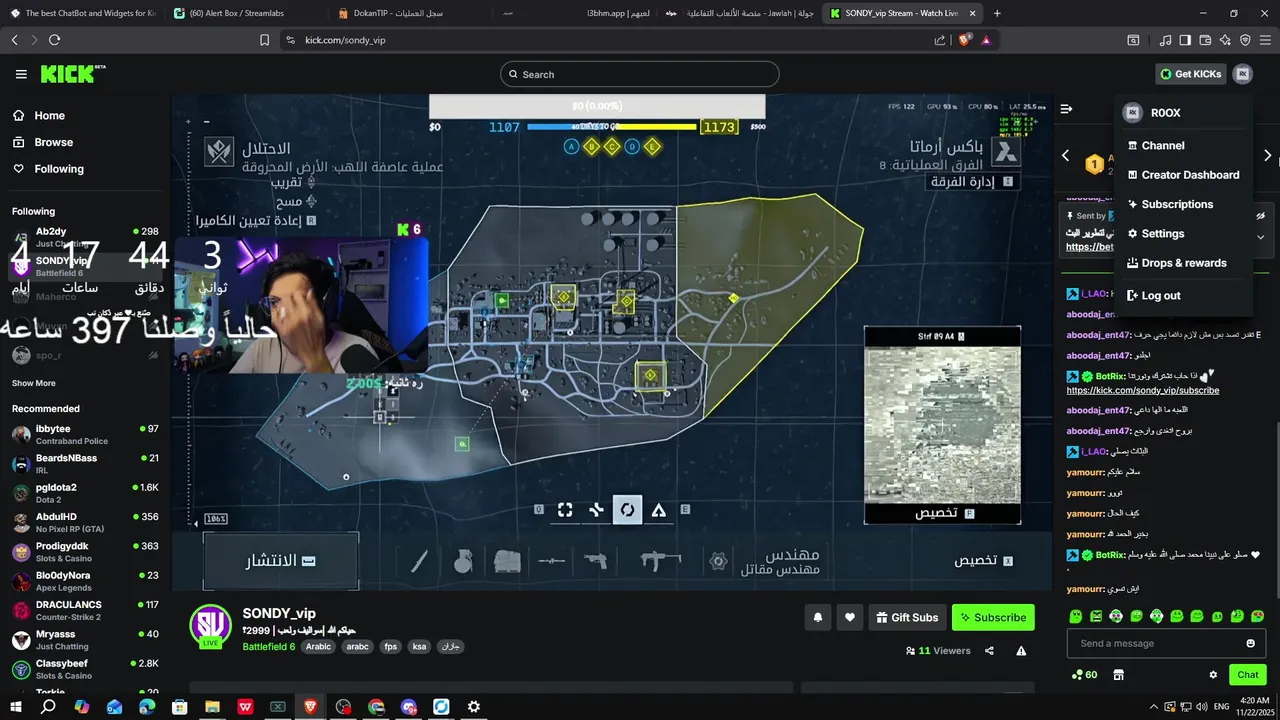This screenshot has width=1280, height=720.
Task: Open the Kick hamburger sidebar menu
Action: coord(21,74)
